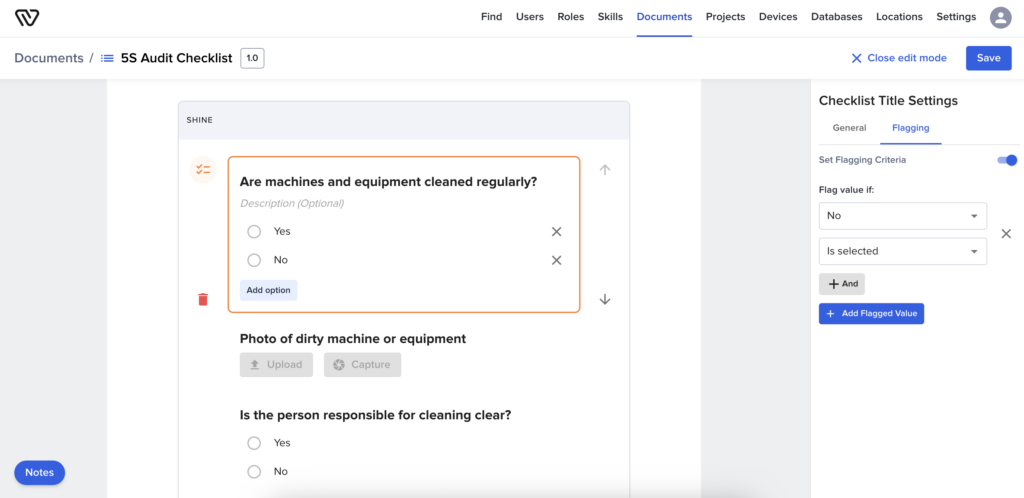Remove the Yes option with its X
Viewport: 1024px width, 498px height.
[556, 231]
